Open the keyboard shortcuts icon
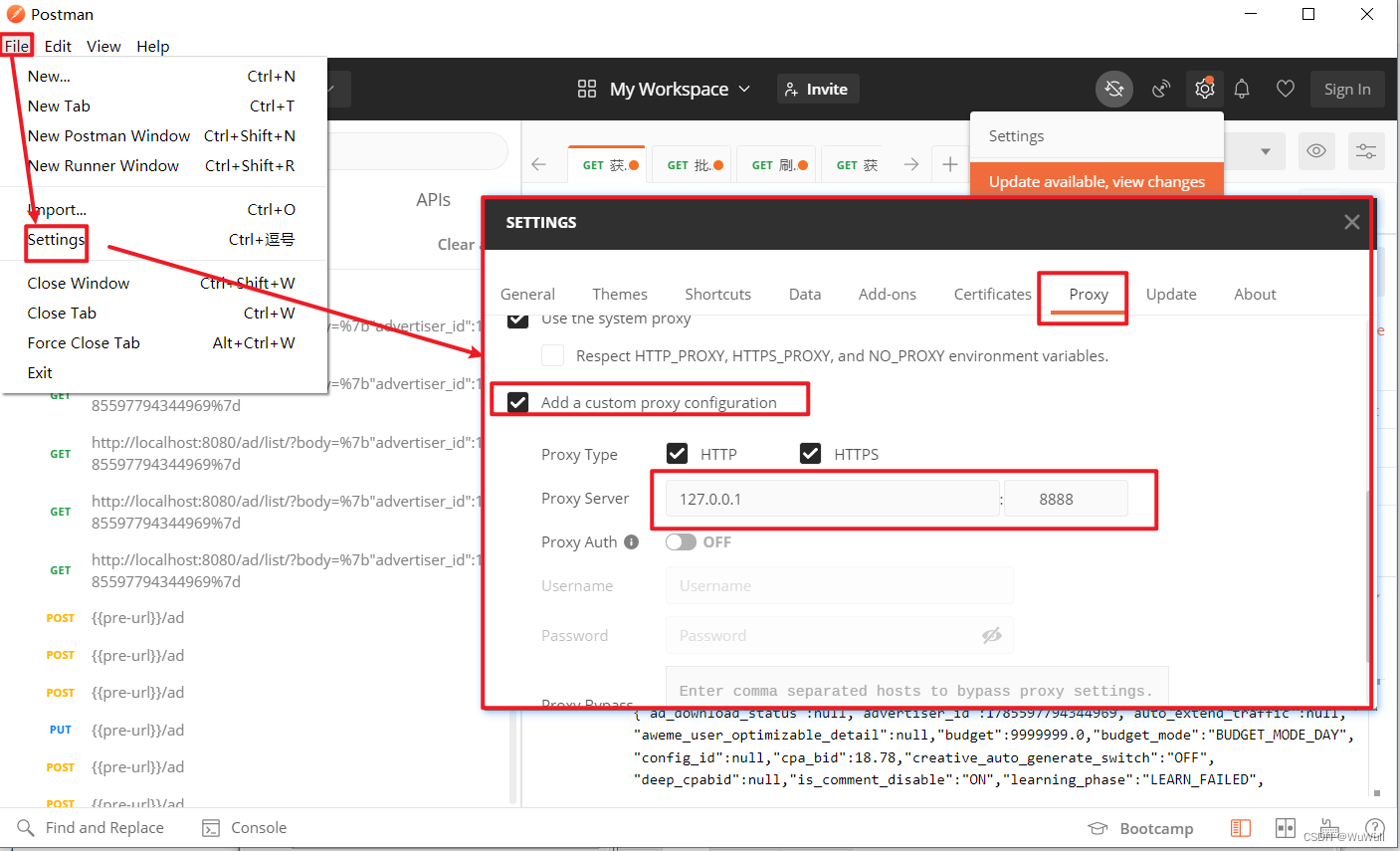The height and width of the screenshot is (851, 1400). coord(1329,827)
